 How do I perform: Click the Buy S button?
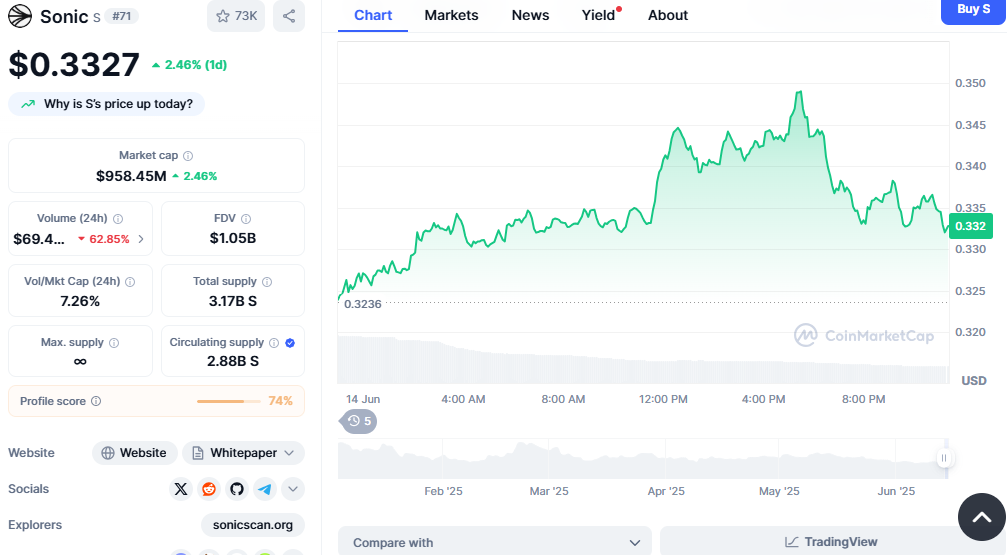[x=973, y=11]
